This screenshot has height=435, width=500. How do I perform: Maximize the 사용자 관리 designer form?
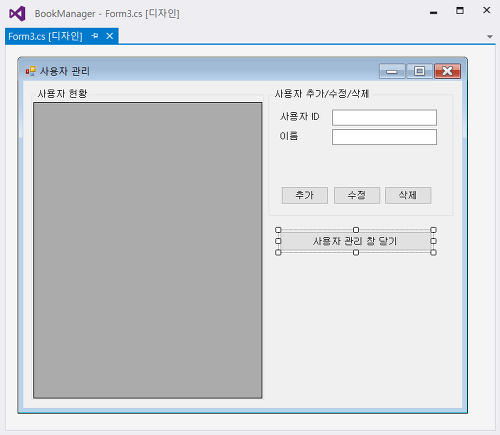(x=419, y=71)
